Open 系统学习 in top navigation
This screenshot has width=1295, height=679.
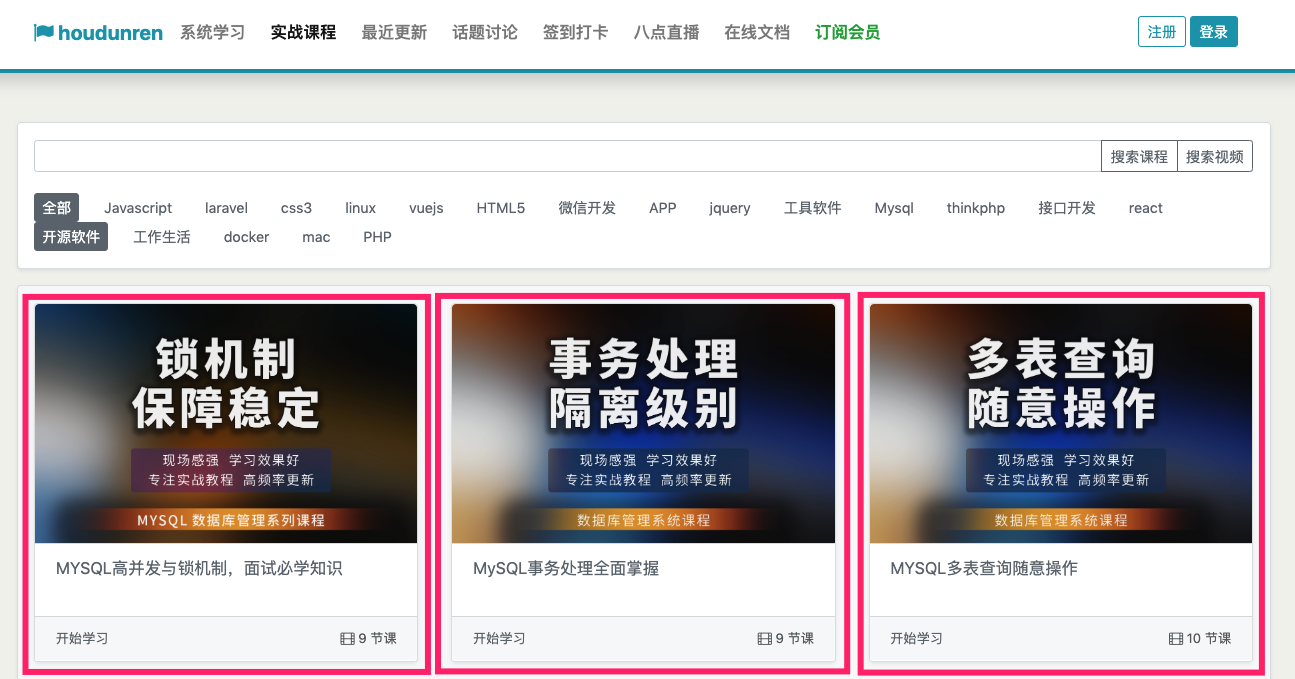212,32
